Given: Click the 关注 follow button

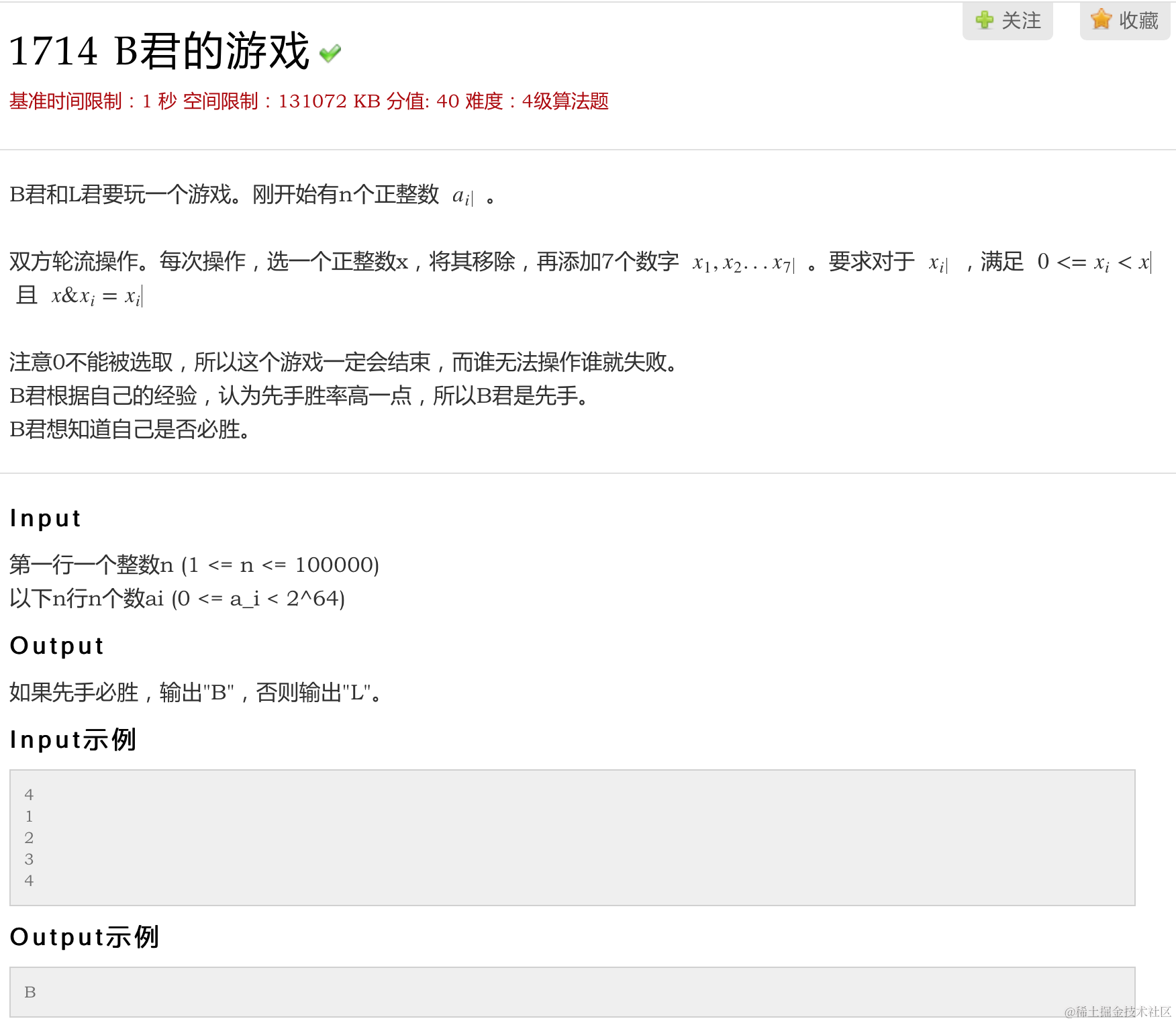Looking at the screenshot, I should (x=1008, y=21).
